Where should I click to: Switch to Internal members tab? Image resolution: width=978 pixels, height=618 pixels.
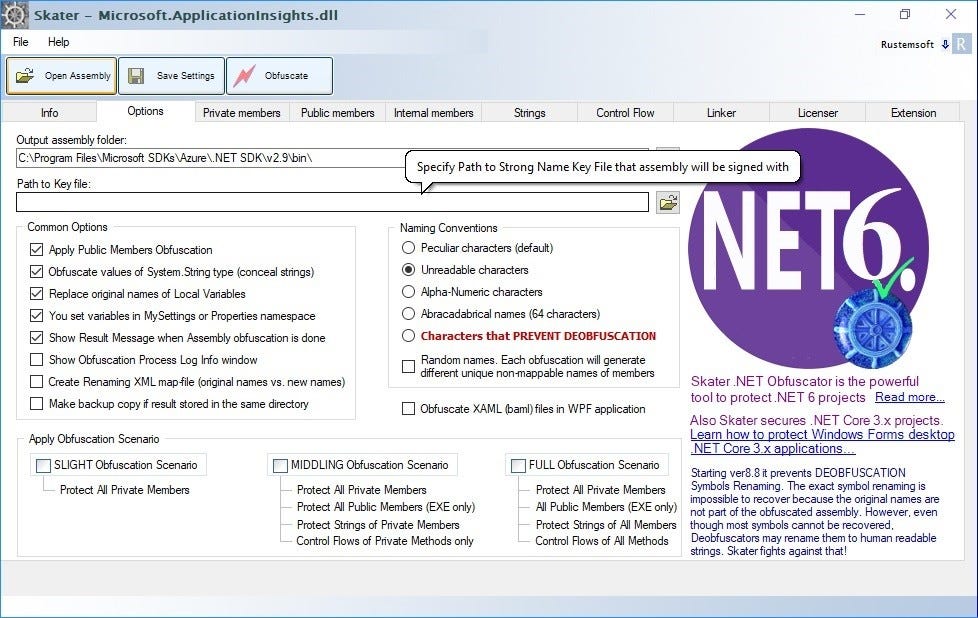pyautogui.click(x=433, y=113)
